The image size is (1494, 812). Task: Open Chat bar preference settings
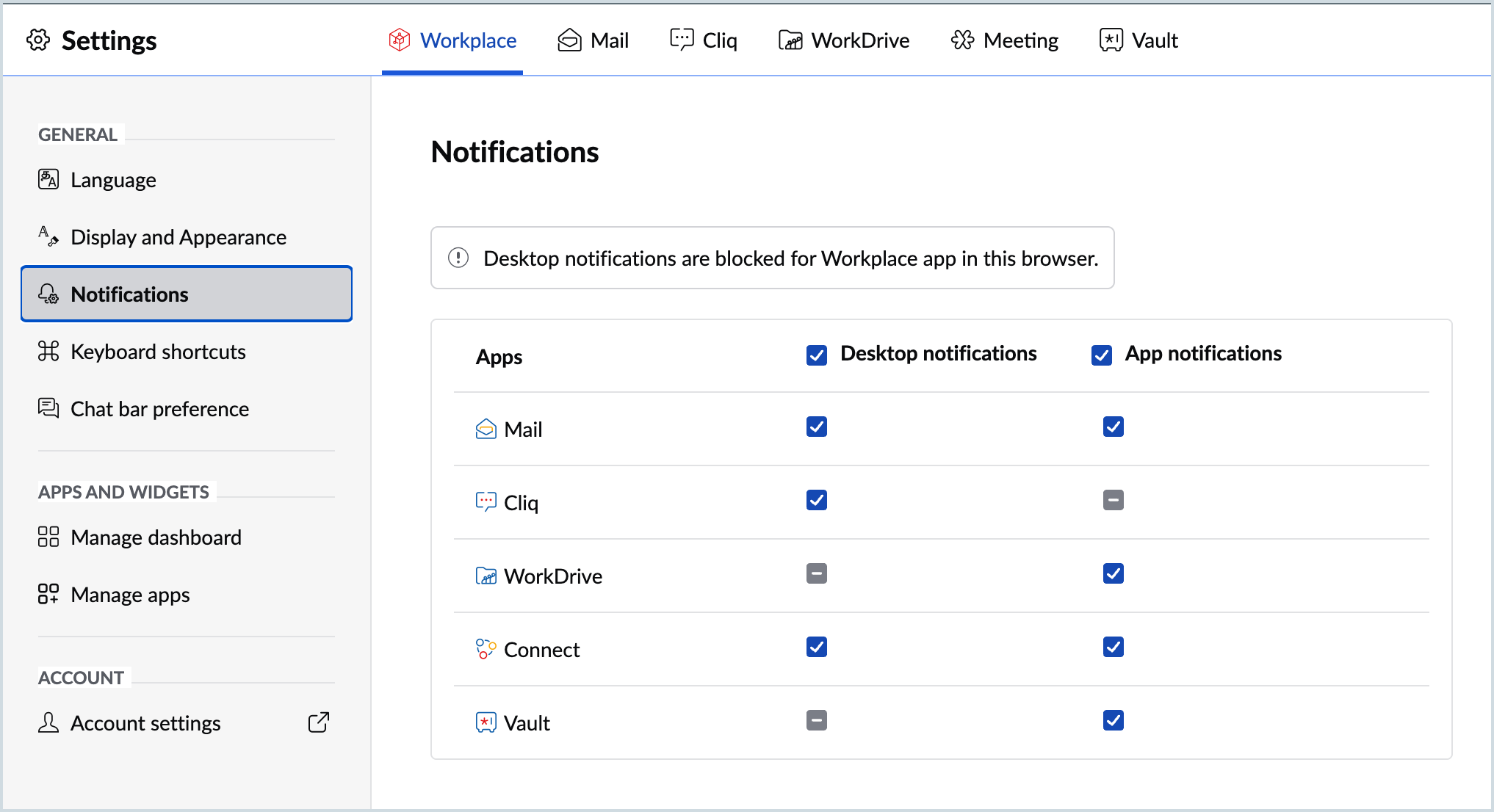[187, 408]
